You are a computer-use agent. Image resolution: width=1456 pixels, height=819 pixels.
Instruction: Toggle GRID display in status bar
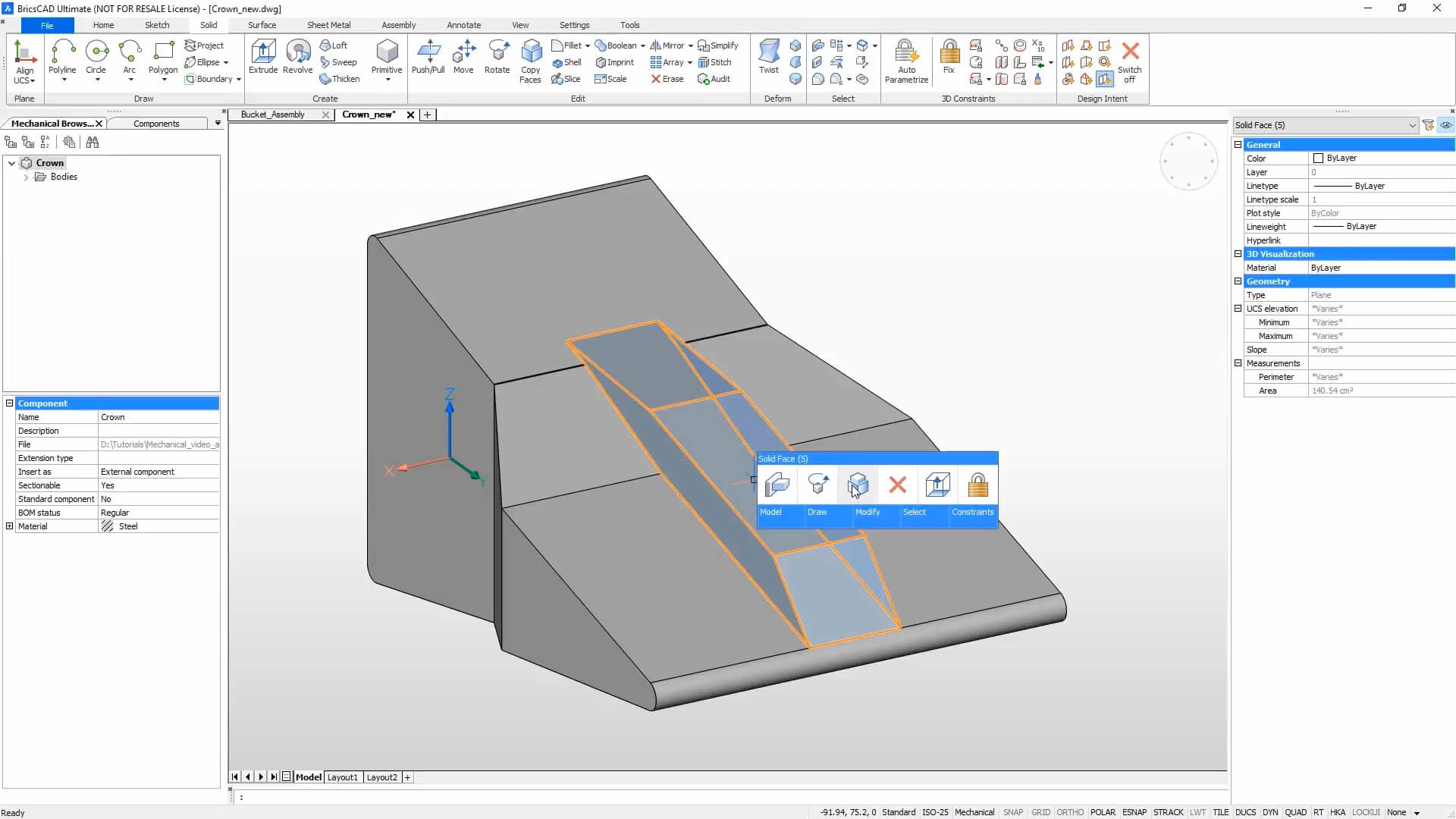[1040, 812]
